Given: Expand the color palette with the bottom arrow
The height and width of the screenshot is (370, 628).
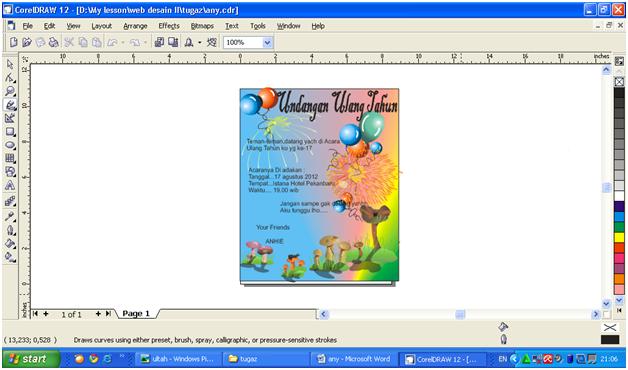Looking at the screenshot, I should (x=619, y=300).
